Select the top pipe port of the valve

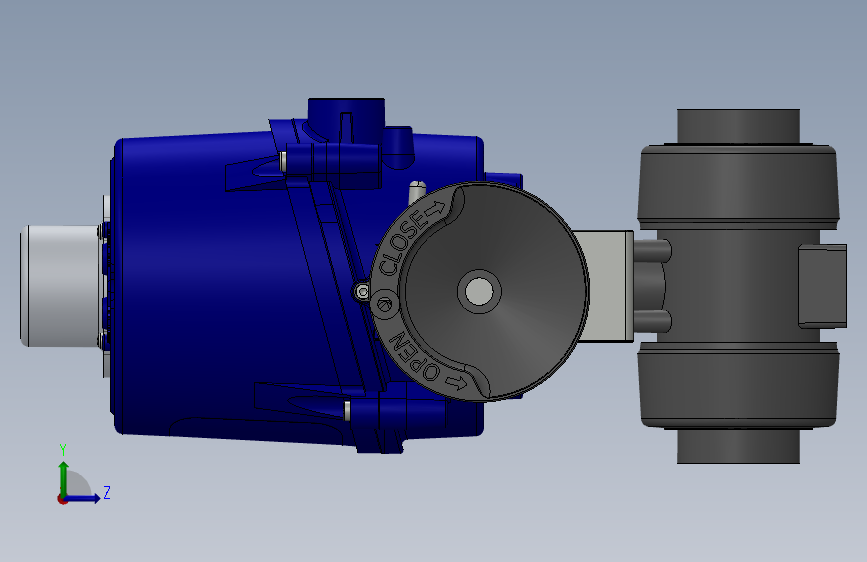click(738, 126)
